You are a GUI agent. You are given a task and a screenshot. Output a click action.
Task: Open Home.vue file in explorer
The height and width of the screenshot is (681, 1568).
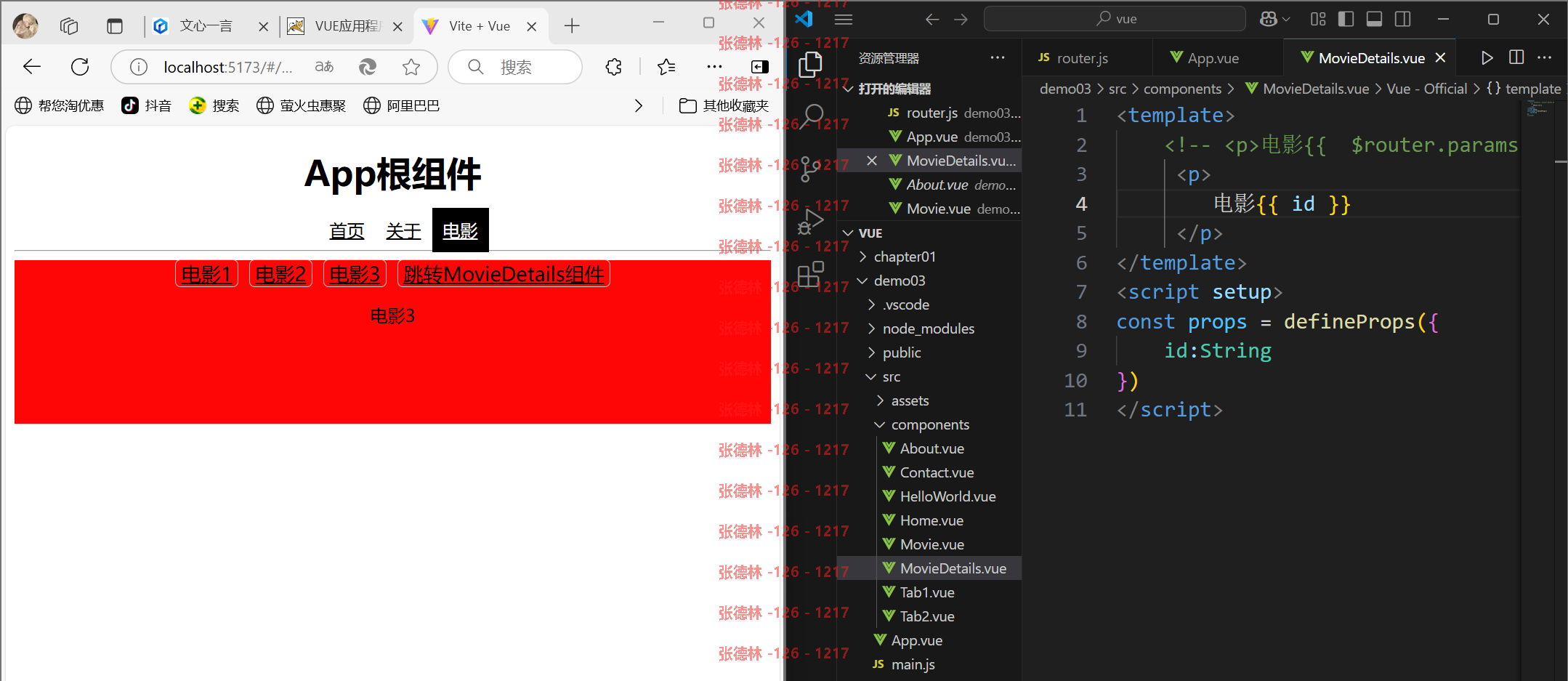[x=931, y=520]
